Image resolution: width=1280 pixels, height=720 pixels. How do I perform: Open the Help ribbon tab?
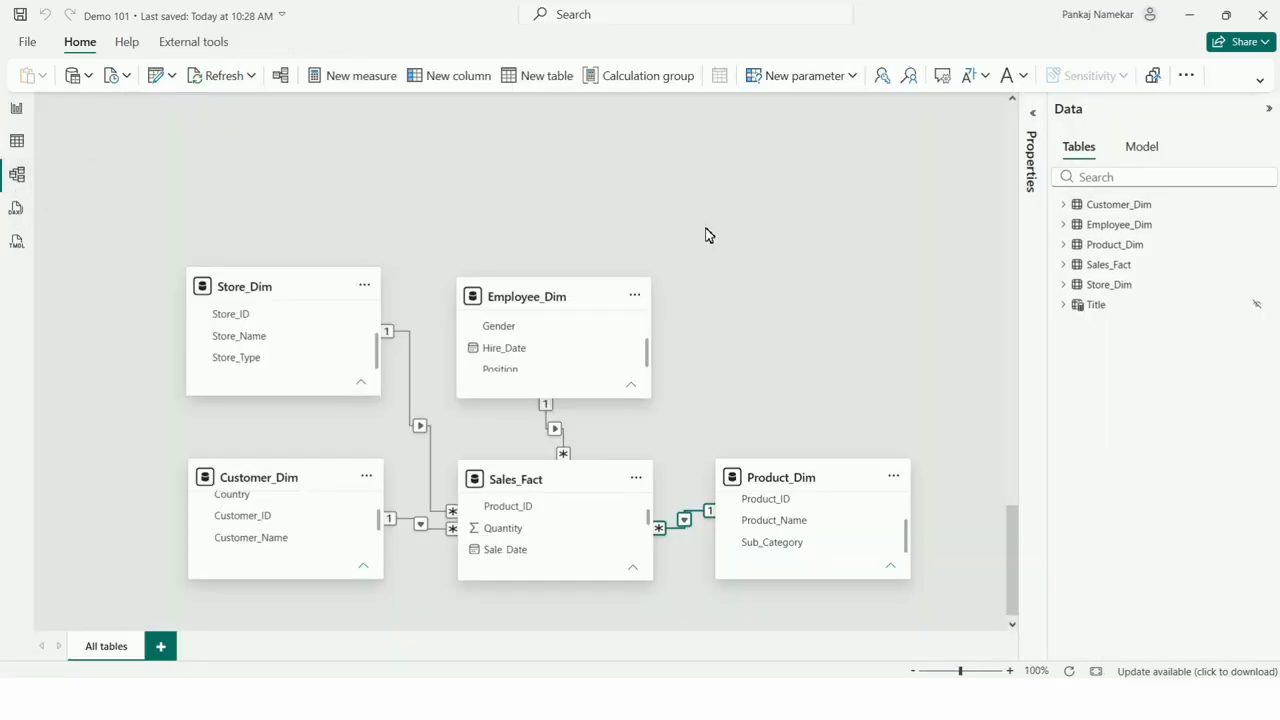(x=127, y=42)
